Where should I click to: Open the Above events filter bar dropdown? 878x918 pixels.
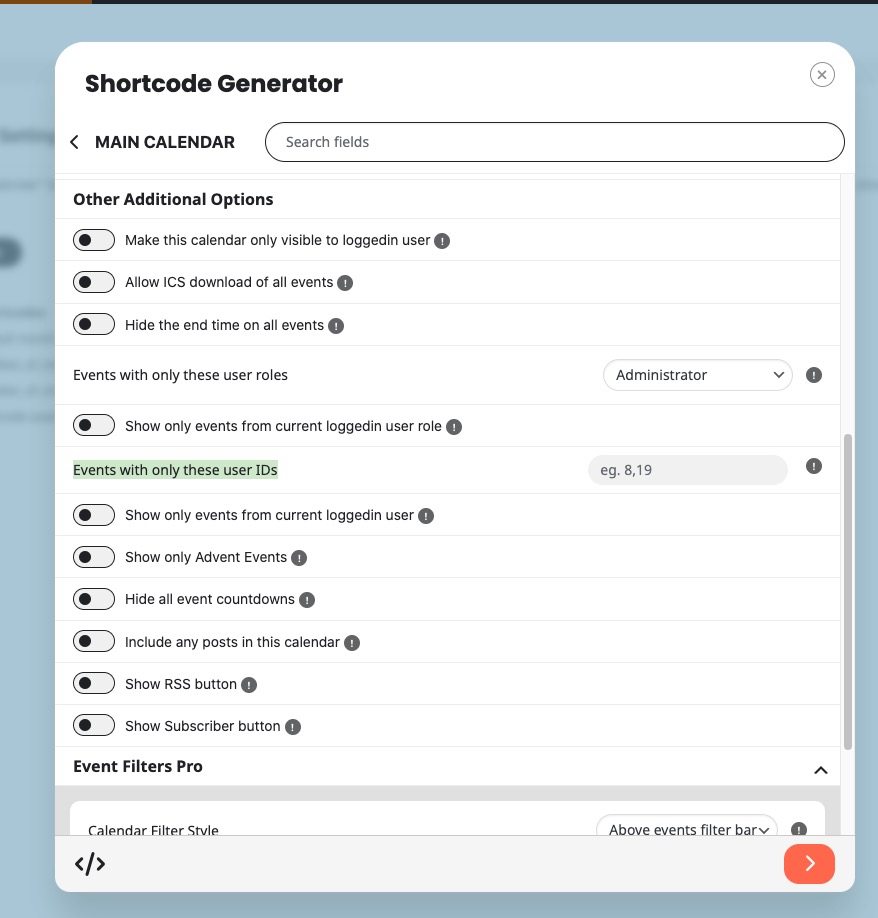(x=687, y=825)
